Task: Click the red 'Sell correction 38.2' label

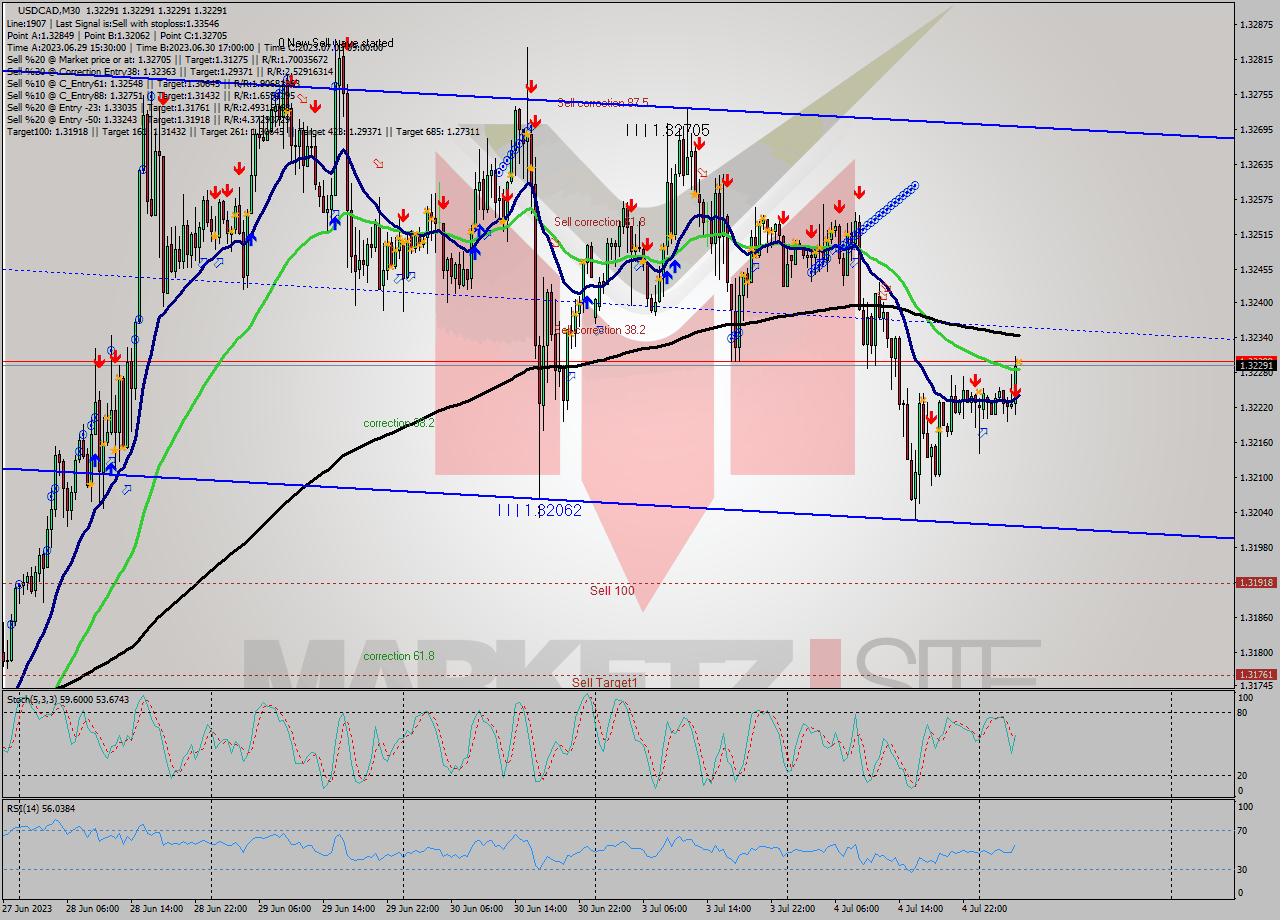Action: 600,329
